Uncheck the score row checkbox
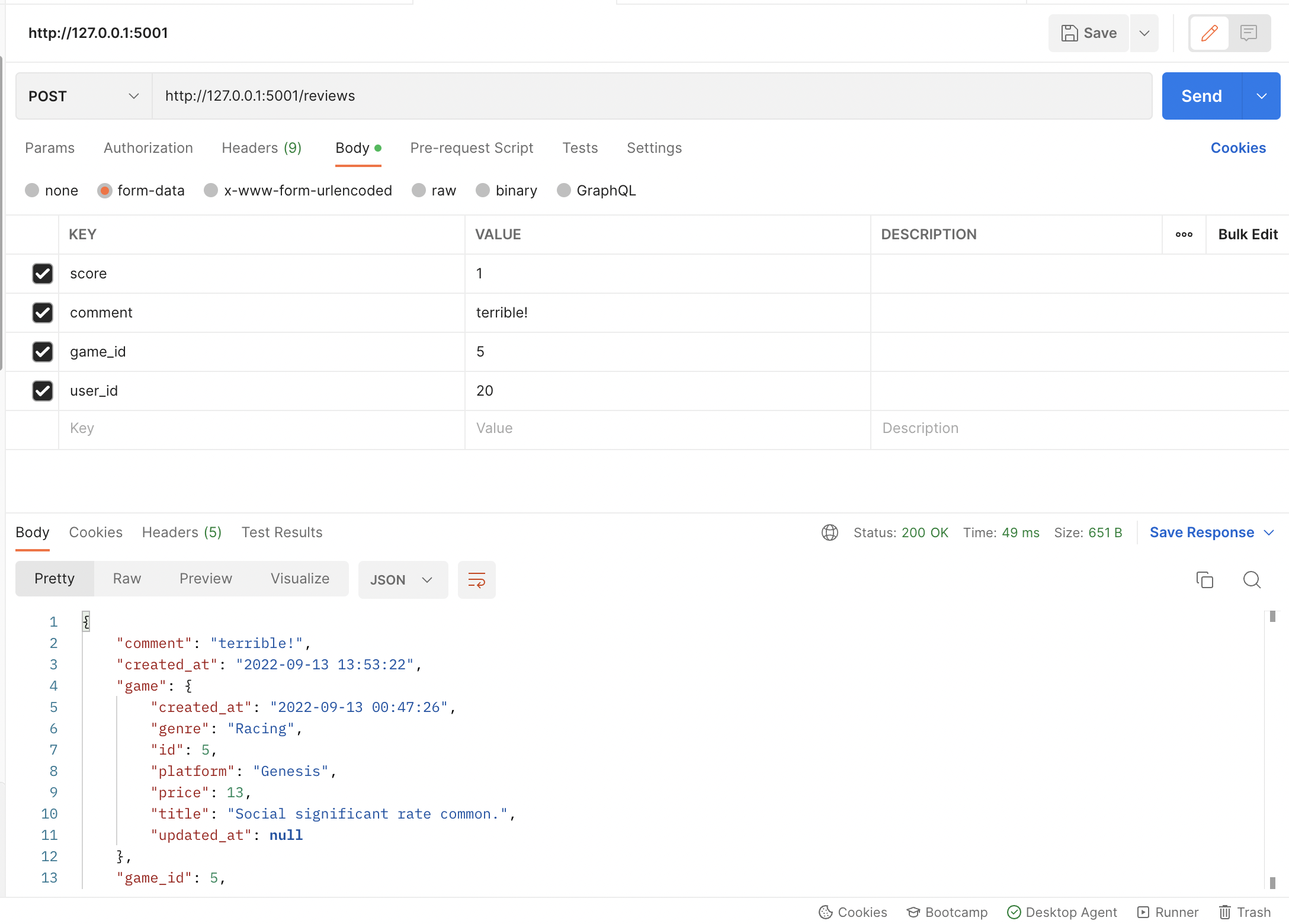This screenshot has height=924, width=1289. coord(43,274)
